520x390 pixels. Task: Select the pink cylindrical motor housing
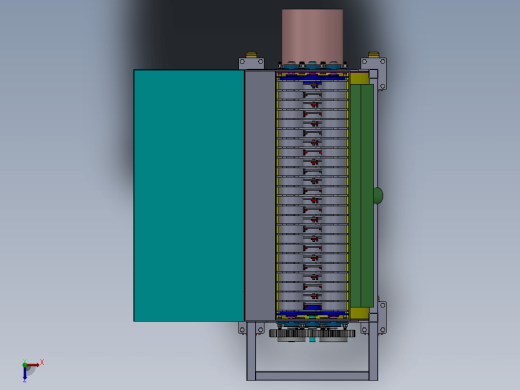pyautogui.click(x=312, y=36)
